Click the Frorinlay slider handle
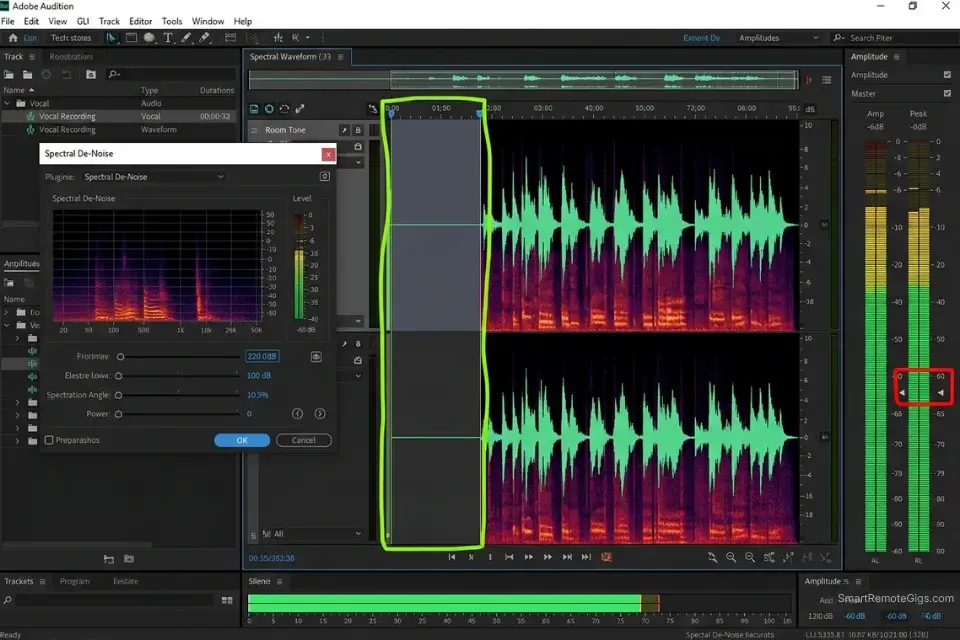 coord(121,356)
